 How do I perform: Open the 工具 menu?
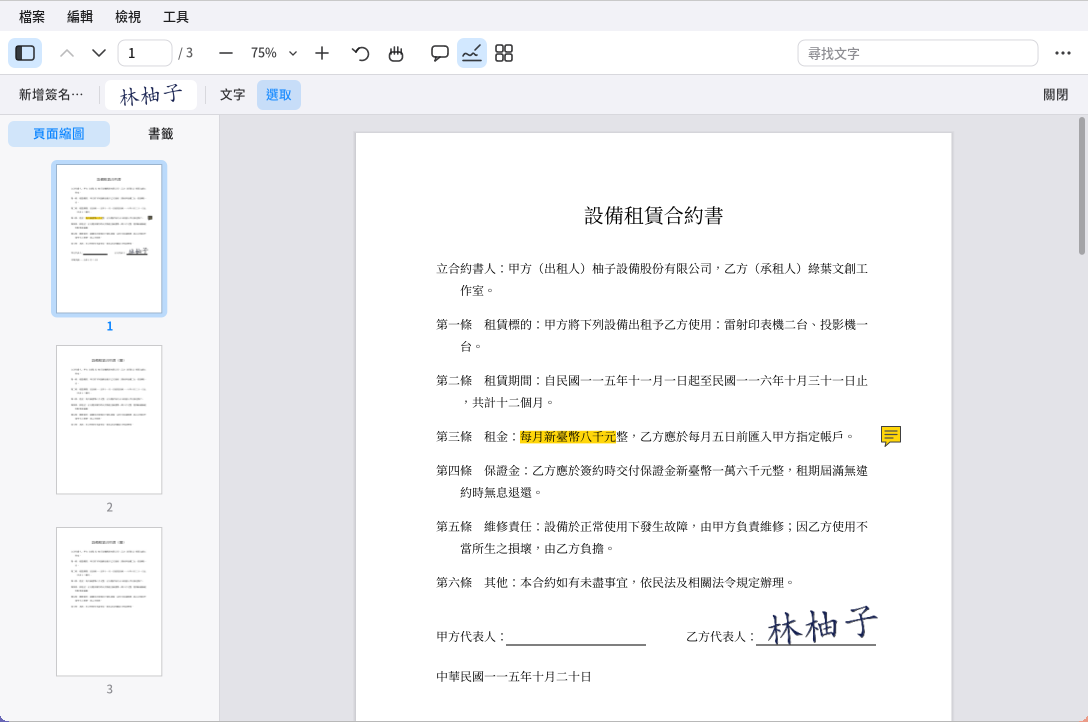pos(176,17)
